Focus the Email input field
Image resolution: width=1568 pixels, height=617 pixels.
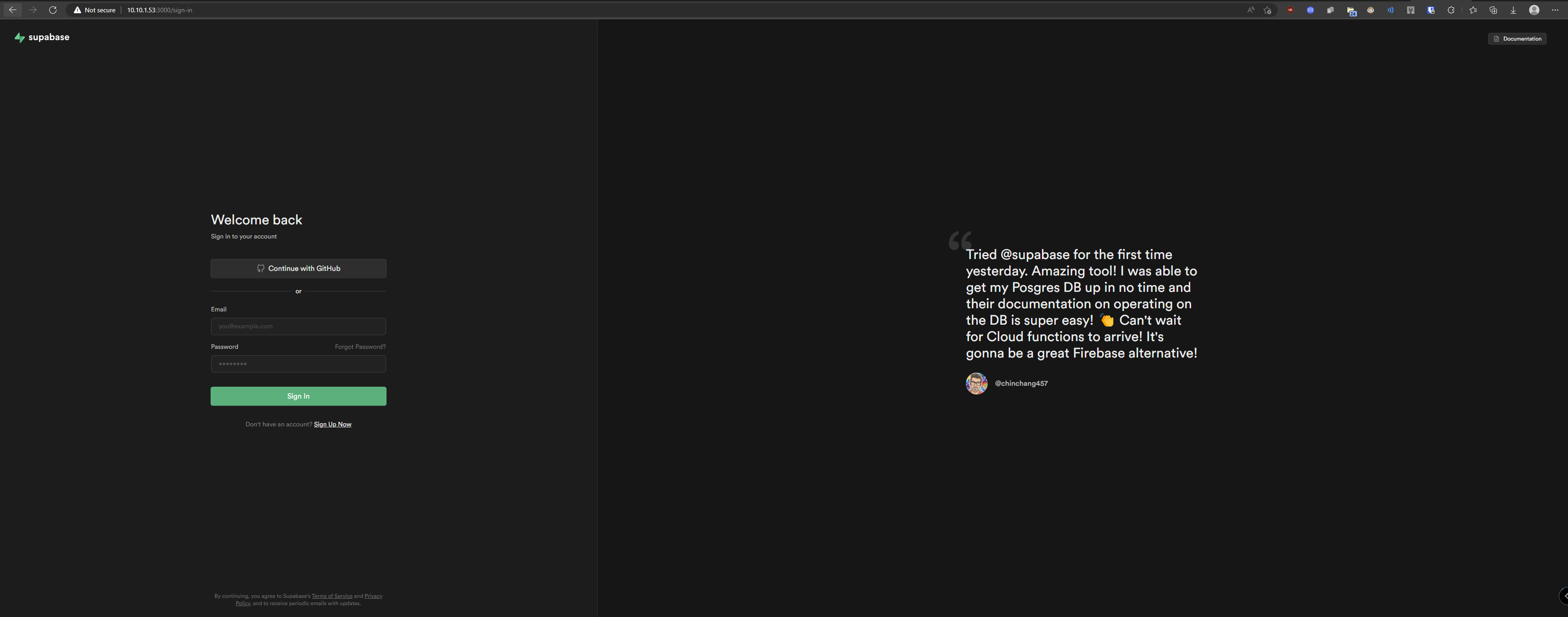298,327
